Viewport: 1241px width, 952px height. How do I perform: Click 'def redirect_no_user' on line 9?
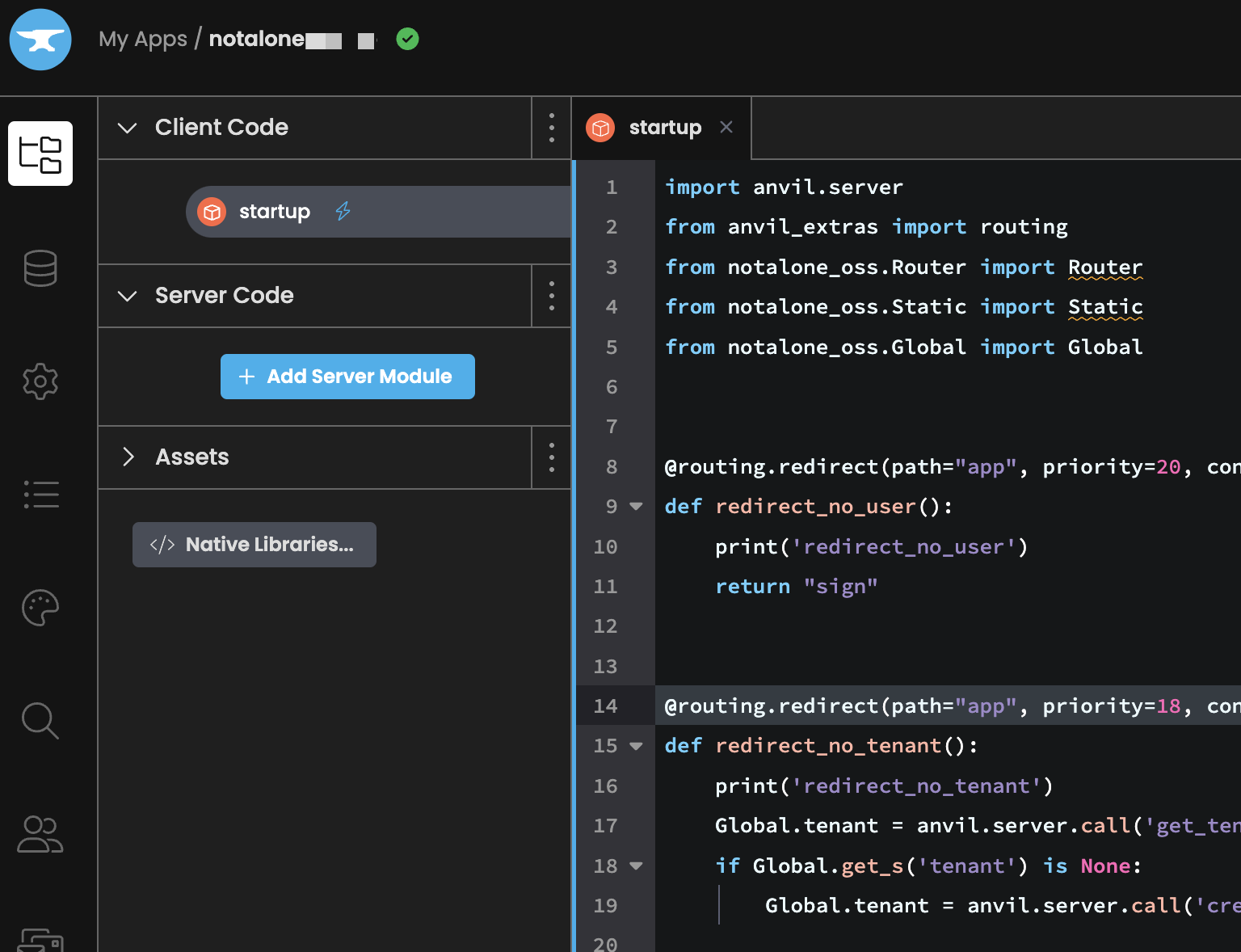coord(809,507)
